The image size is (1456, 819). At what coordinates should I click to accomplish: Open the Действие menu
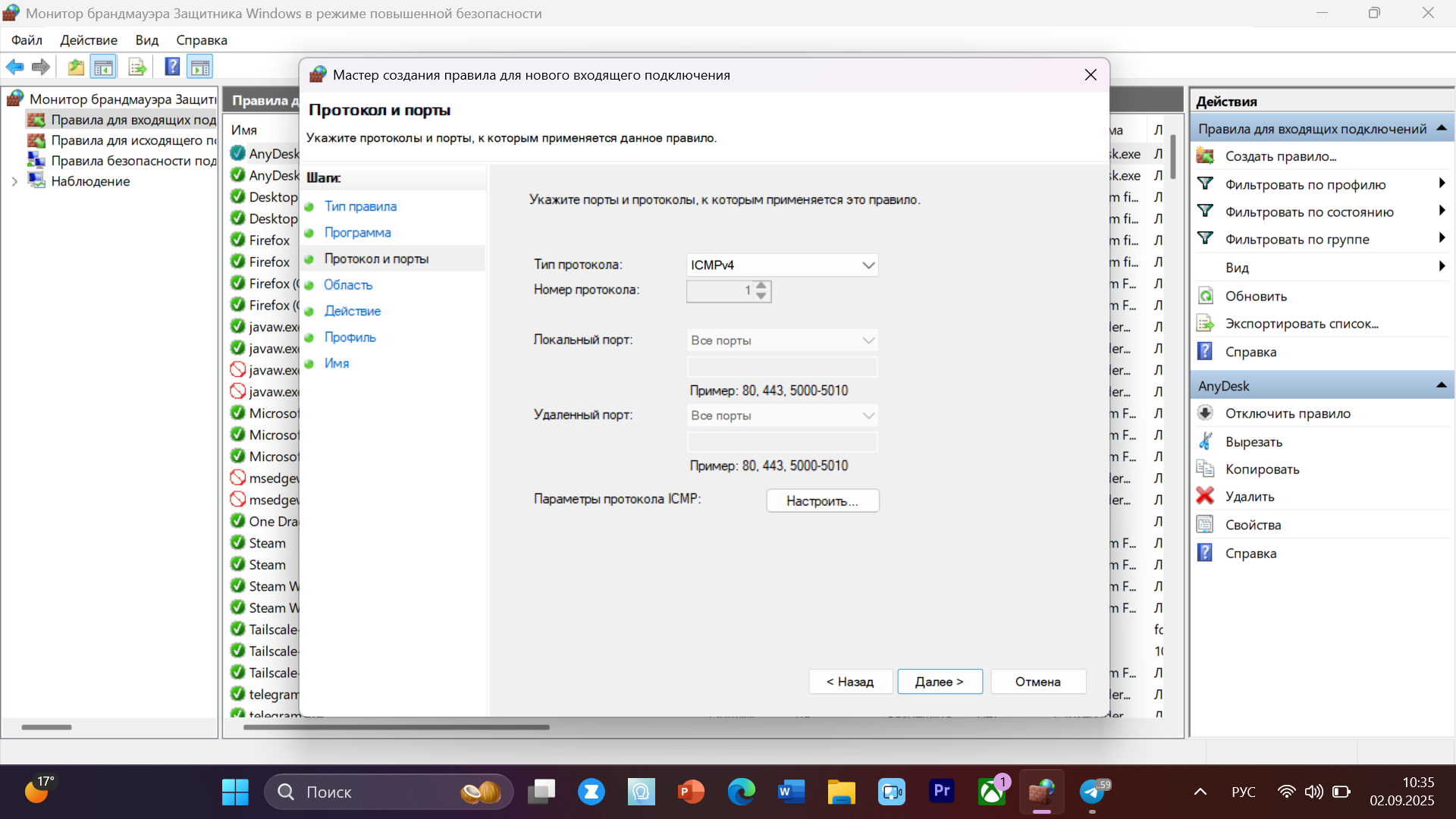pyautogui.click(x=89, y=40)
